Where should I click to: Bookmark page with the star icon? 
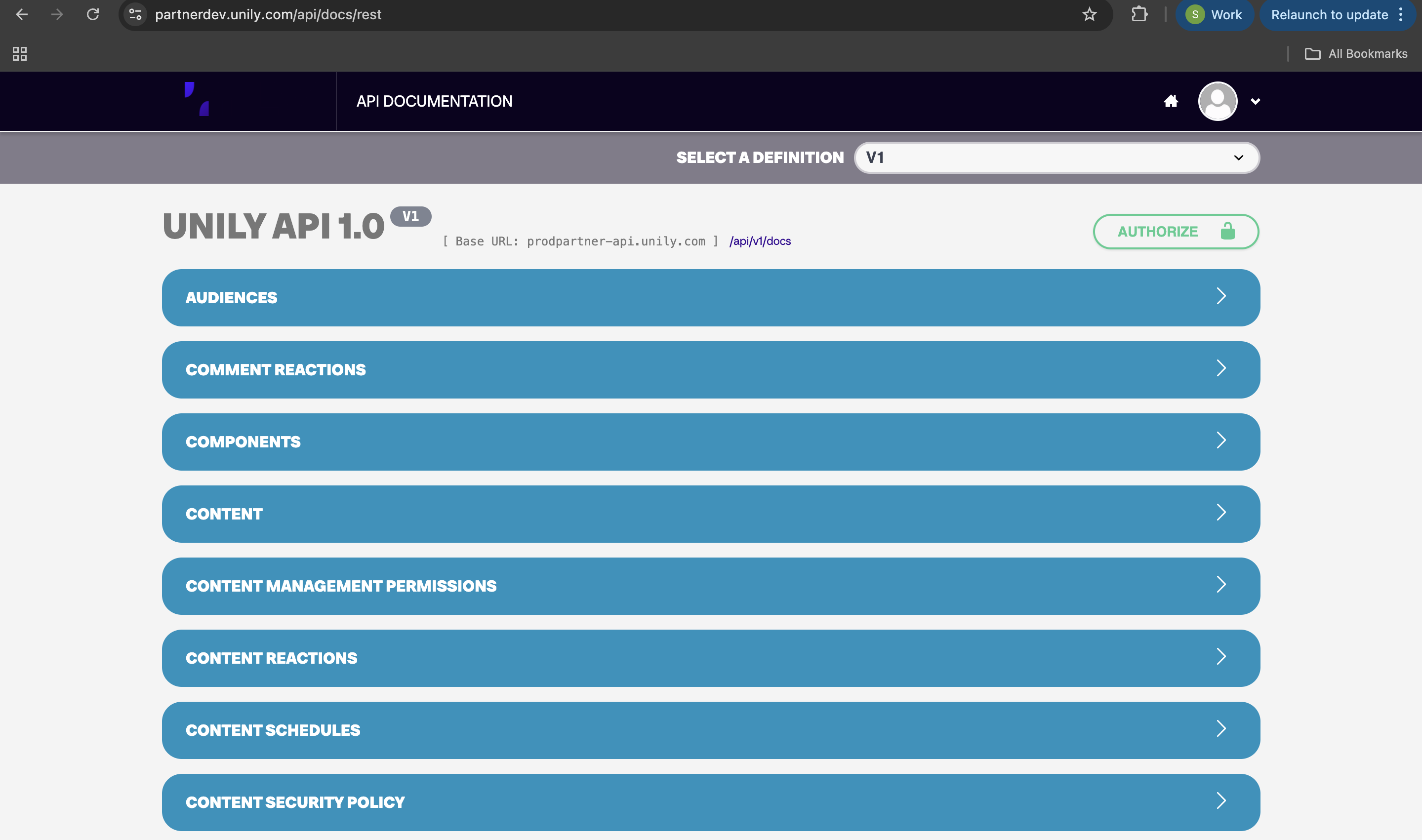click(1089, 15)
